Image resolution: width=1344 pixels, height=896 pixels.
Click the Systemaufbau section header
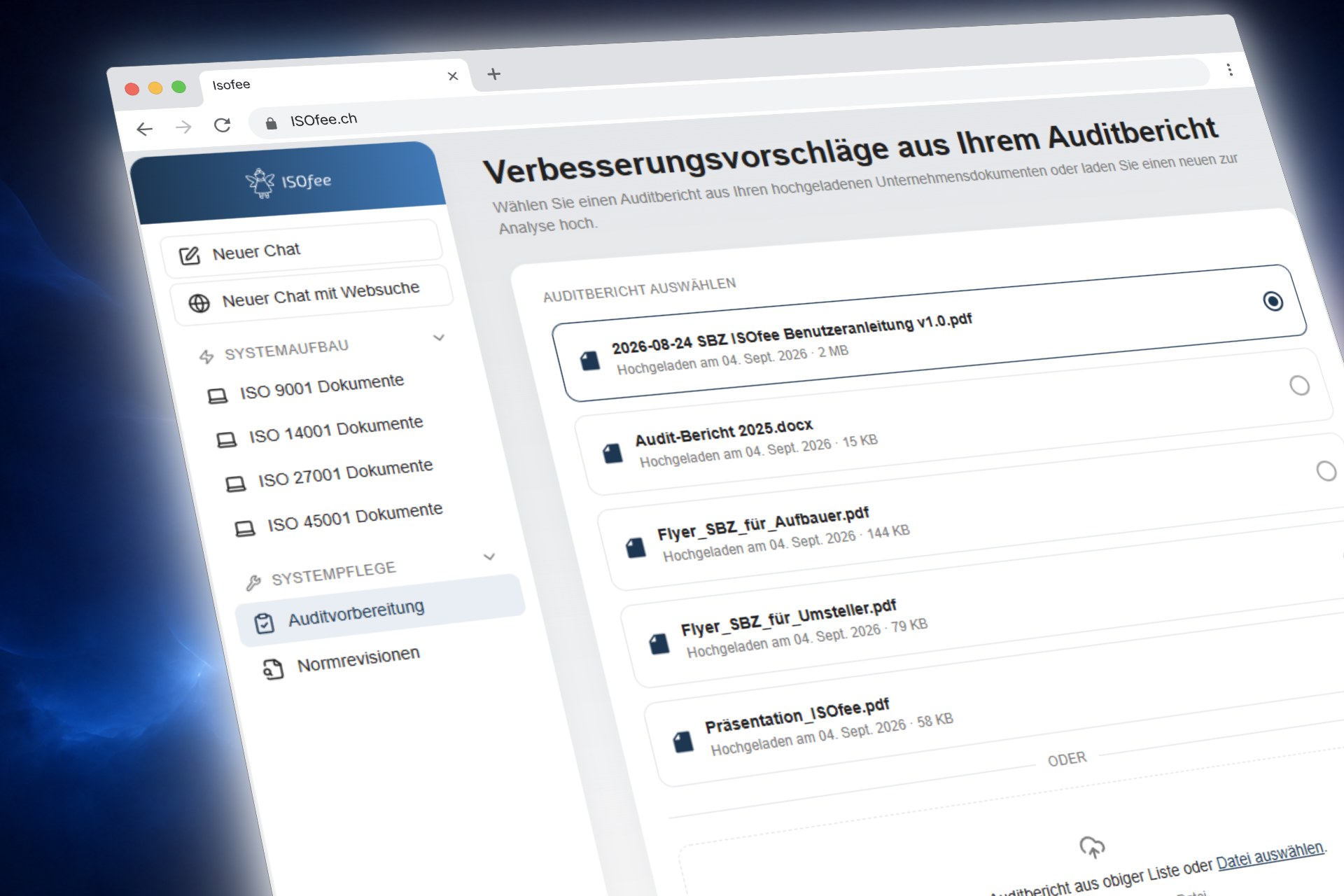click(x=286, y=349)
